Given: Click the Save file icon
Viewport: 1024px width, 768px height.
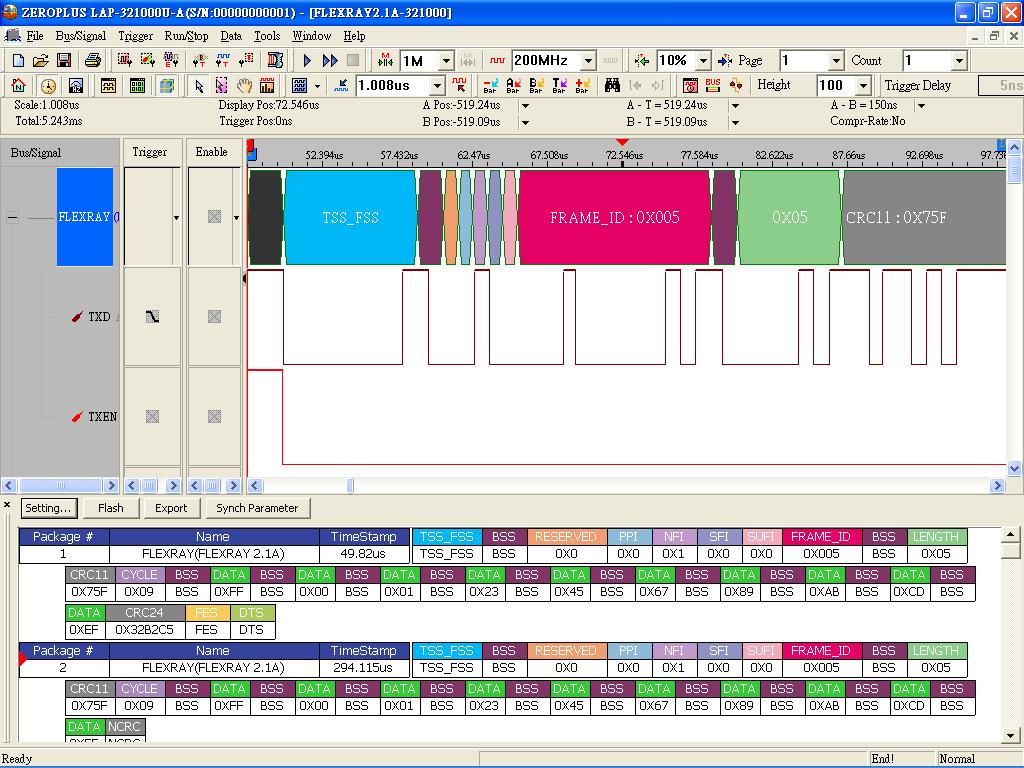Looking at the screenshot, I should coord(63,61).
